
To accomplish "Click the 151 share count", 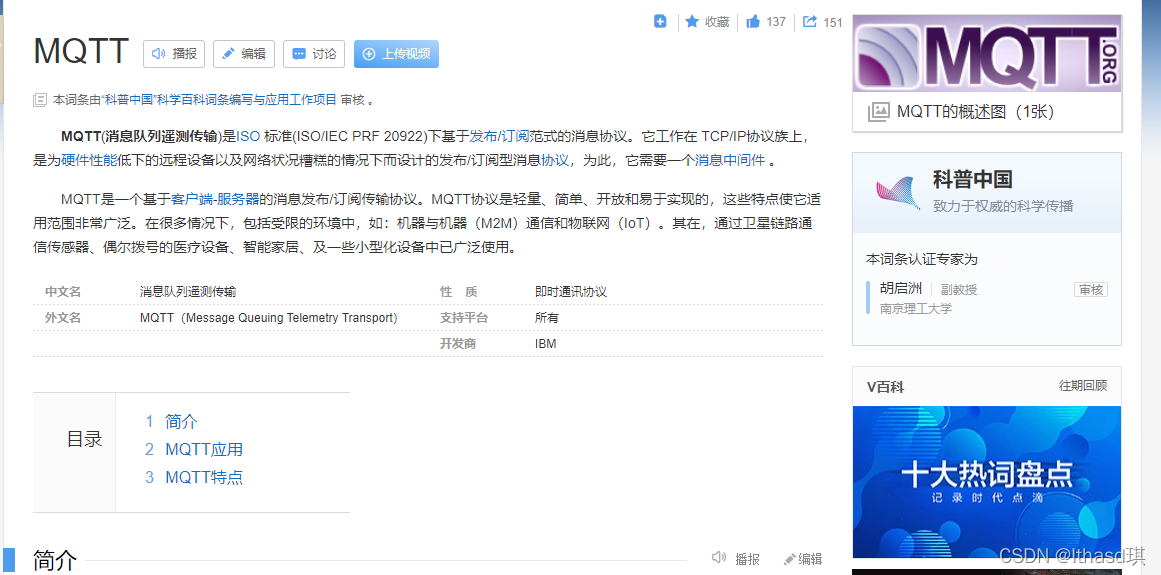I will (x=833, y=22).
